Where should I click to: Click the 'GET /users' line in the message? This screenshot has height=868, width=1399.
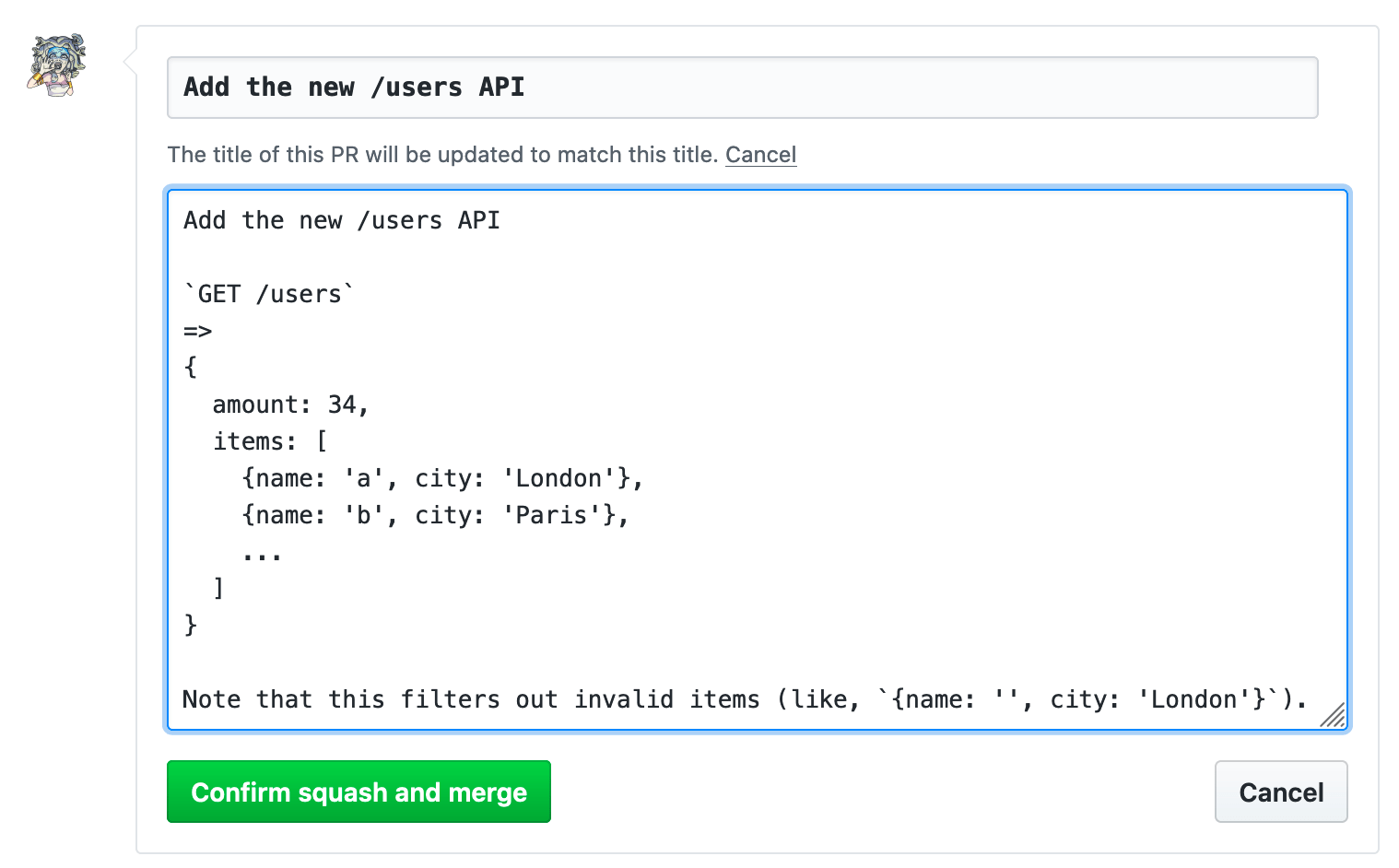tap(268, 293)
